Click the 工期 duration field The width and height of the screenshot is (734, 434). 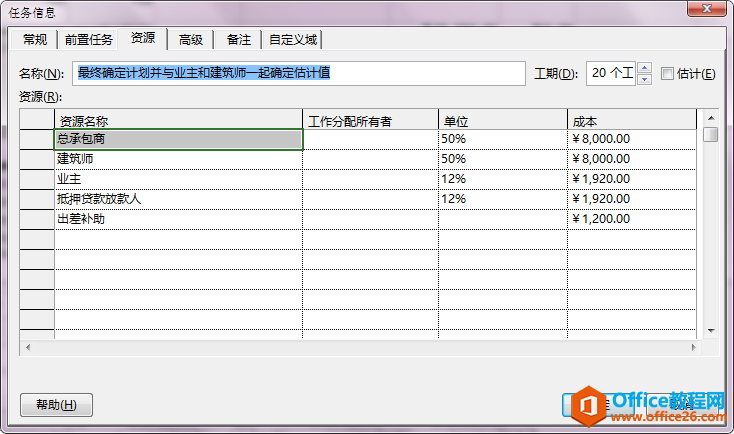(611, 74)
